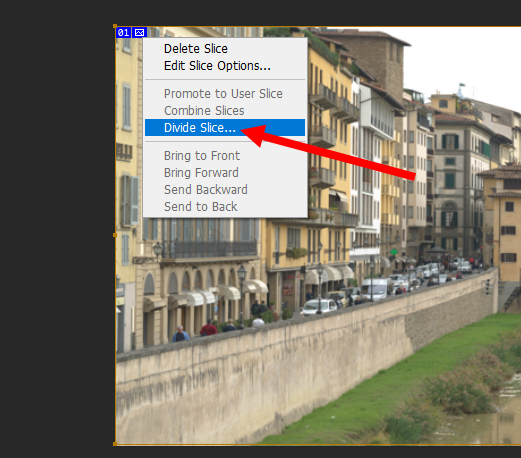Viewport: 521px width, 458px height.
Task: Select Send Backward entry
Action: coord(225,190)
